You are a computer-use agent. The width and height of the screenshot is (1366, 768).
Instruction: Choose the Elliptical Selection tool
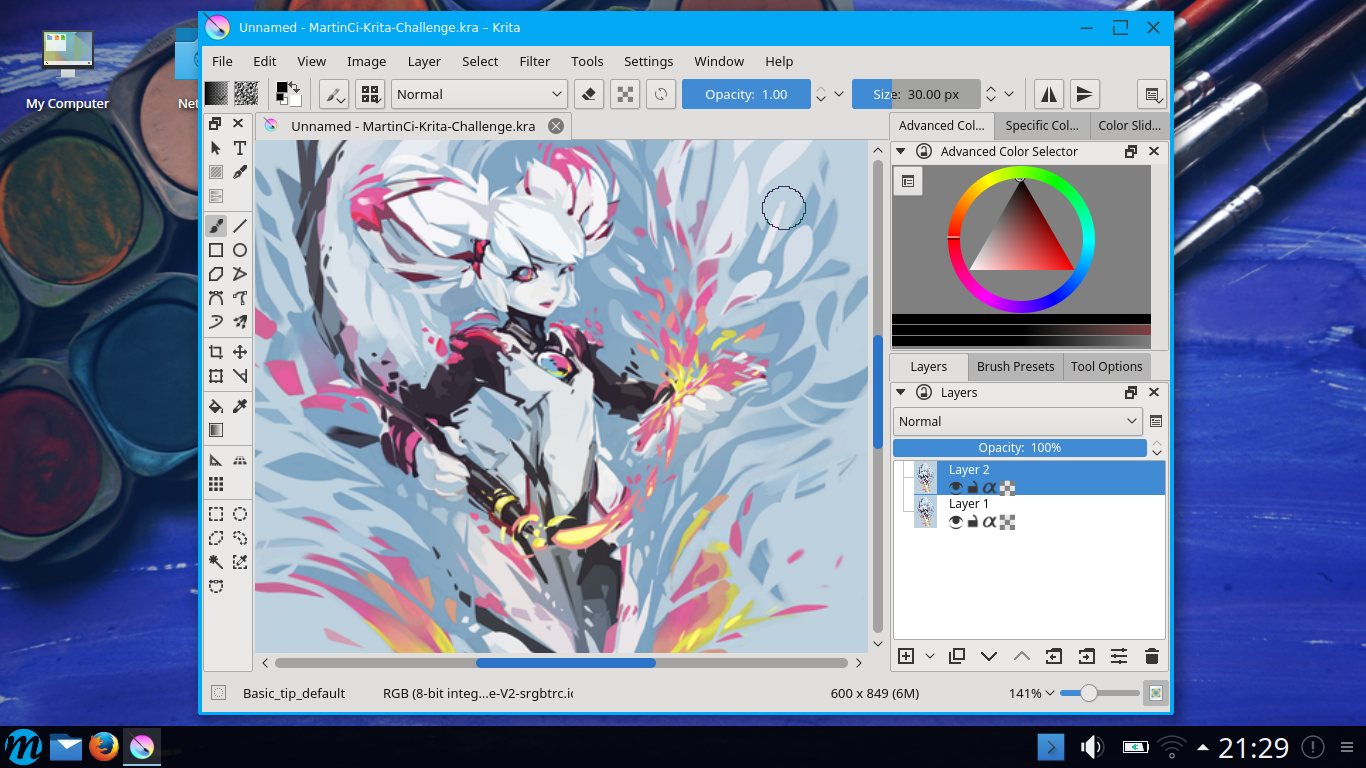(240, 514)
